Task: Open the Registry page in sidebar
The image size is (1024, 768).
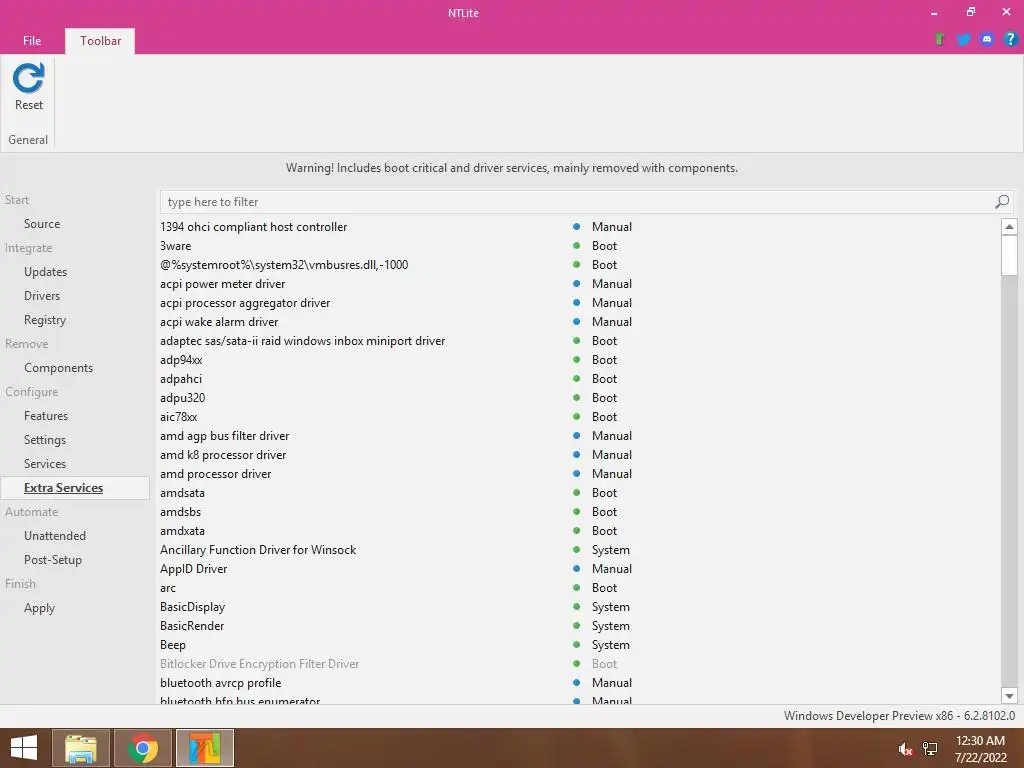Action: 45,320
